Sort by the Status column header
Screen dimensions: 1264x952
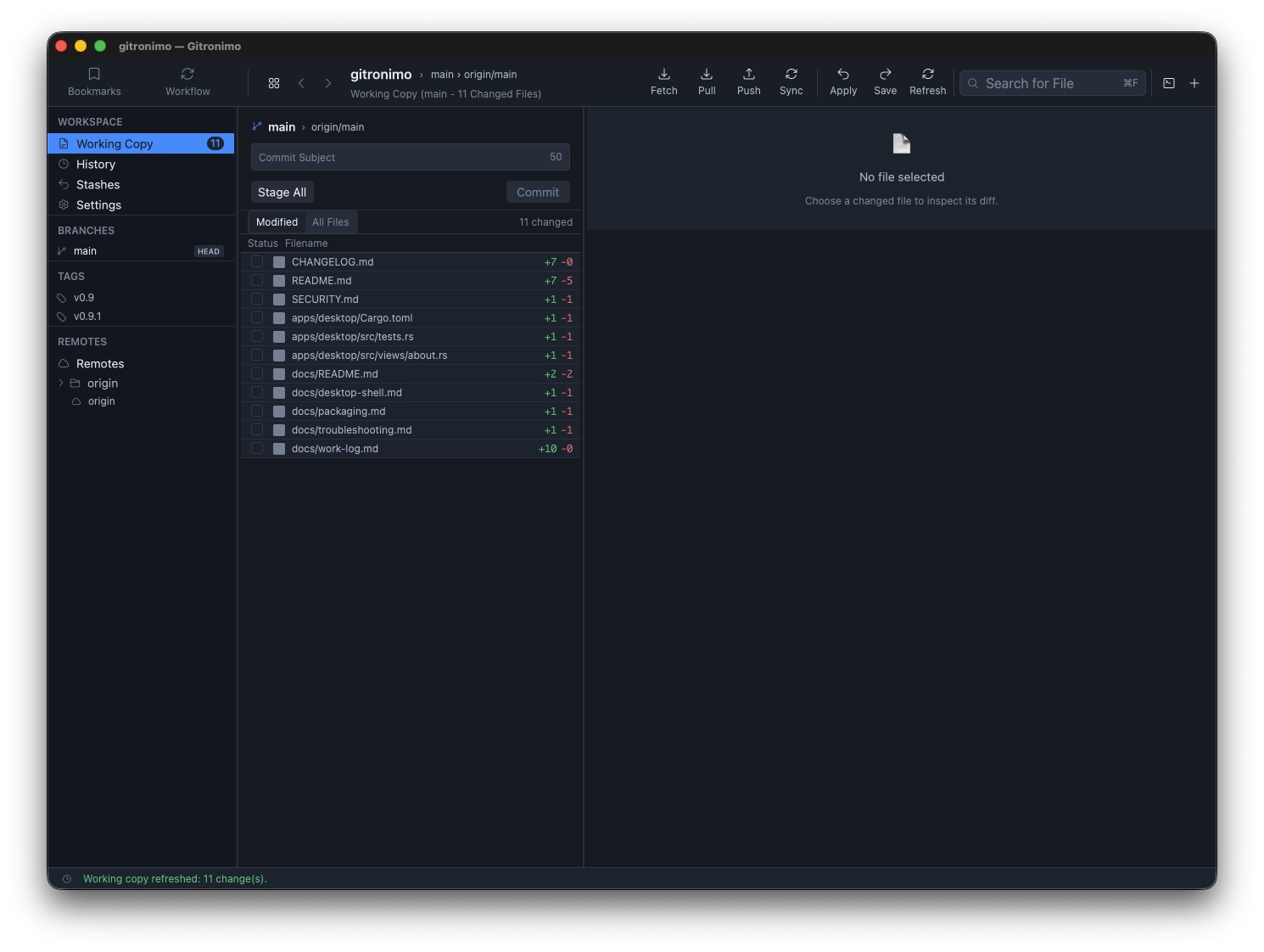click(263, 244)
